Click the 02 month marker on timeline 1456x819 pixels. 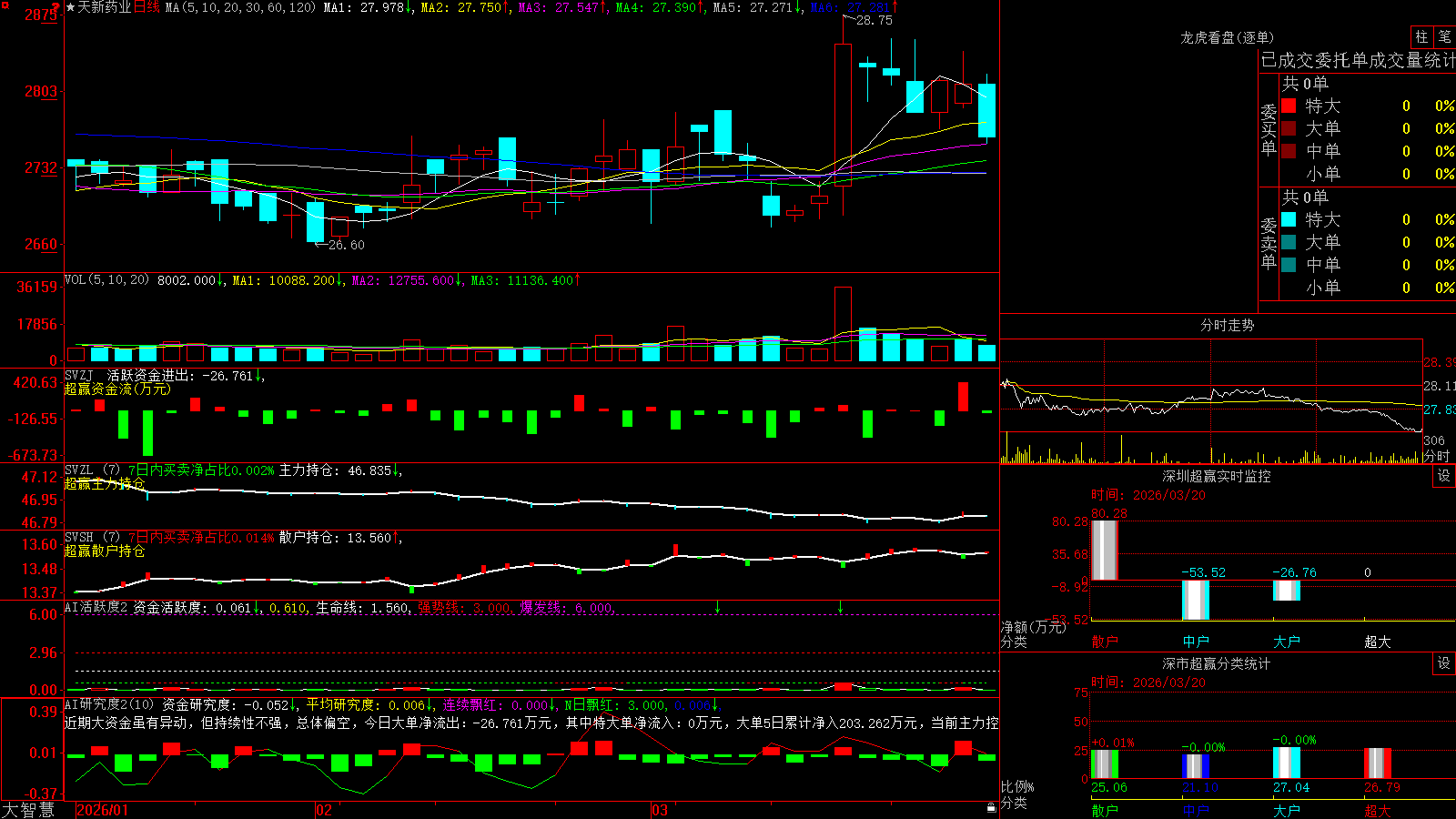323,810
